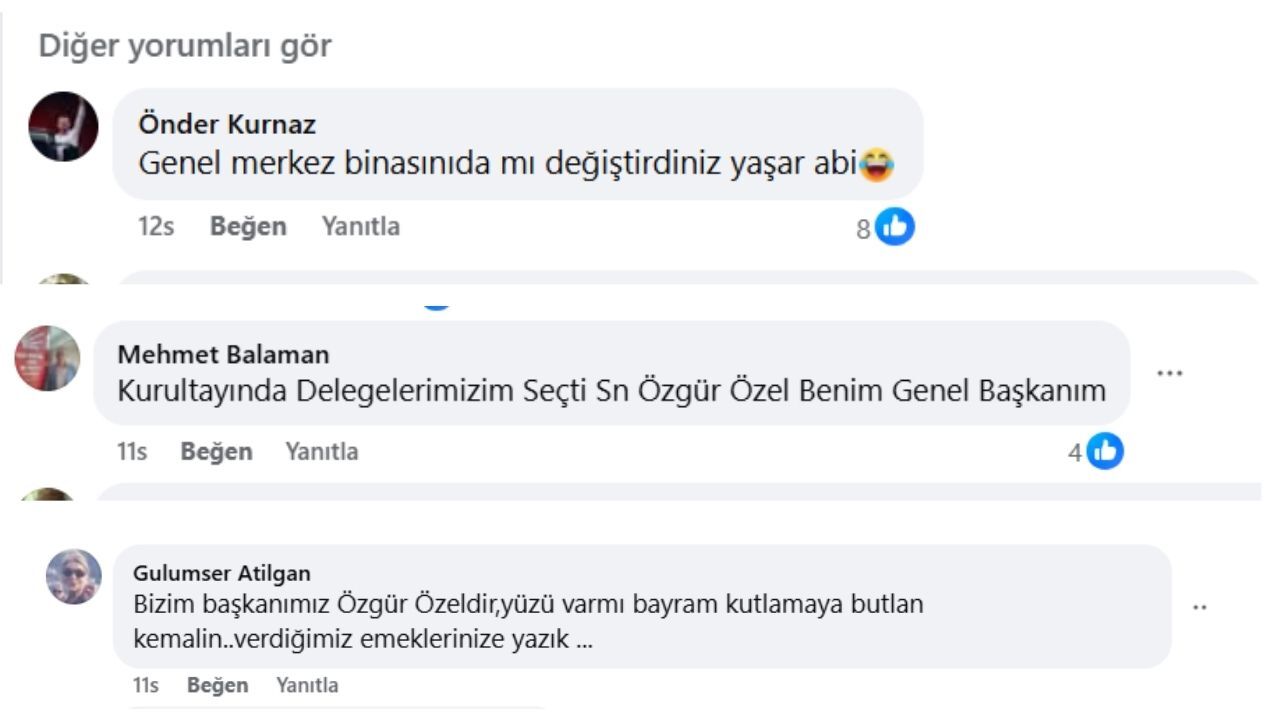1280x720 pixels.
Task: Like Önder Kurnaz's comment with Beğen
Action: point(248,227)
